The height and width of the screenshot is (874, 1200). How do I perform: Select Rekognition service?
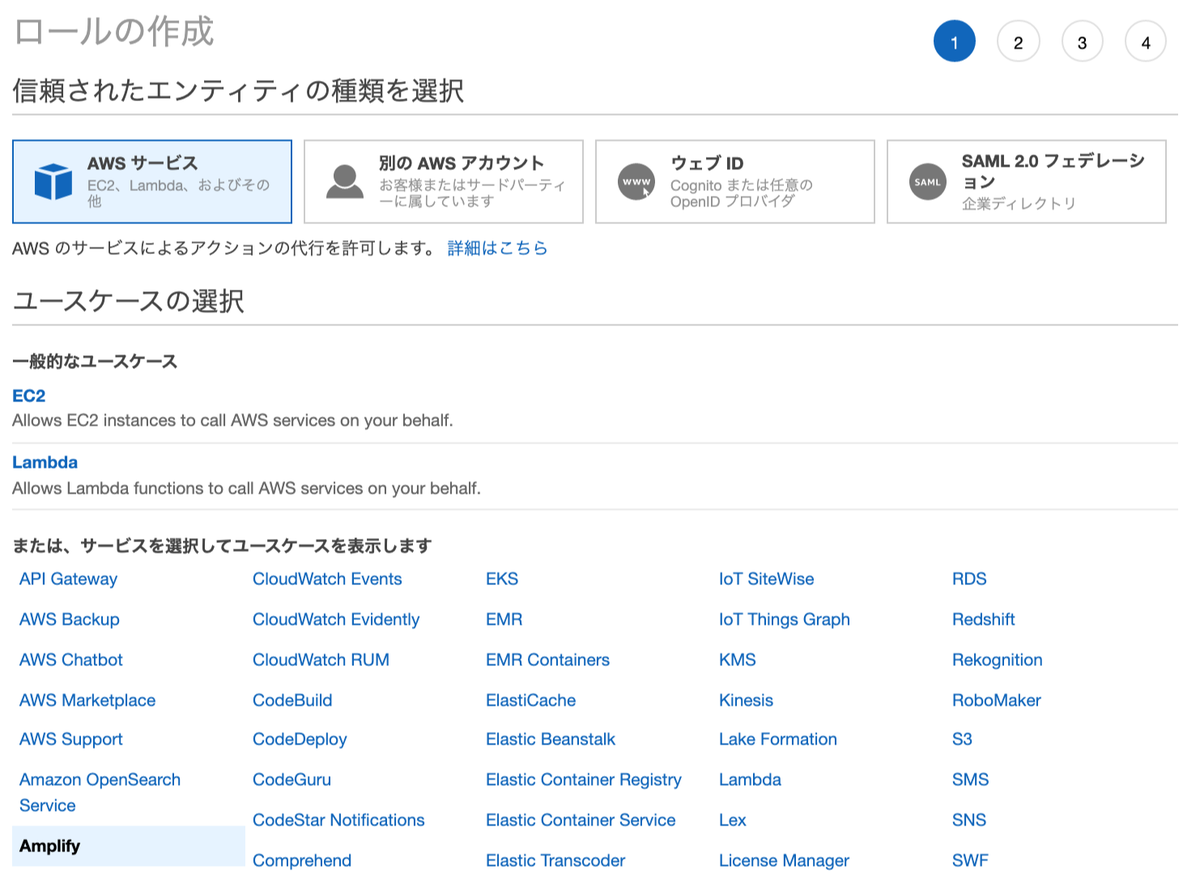[x=997, y=660]
